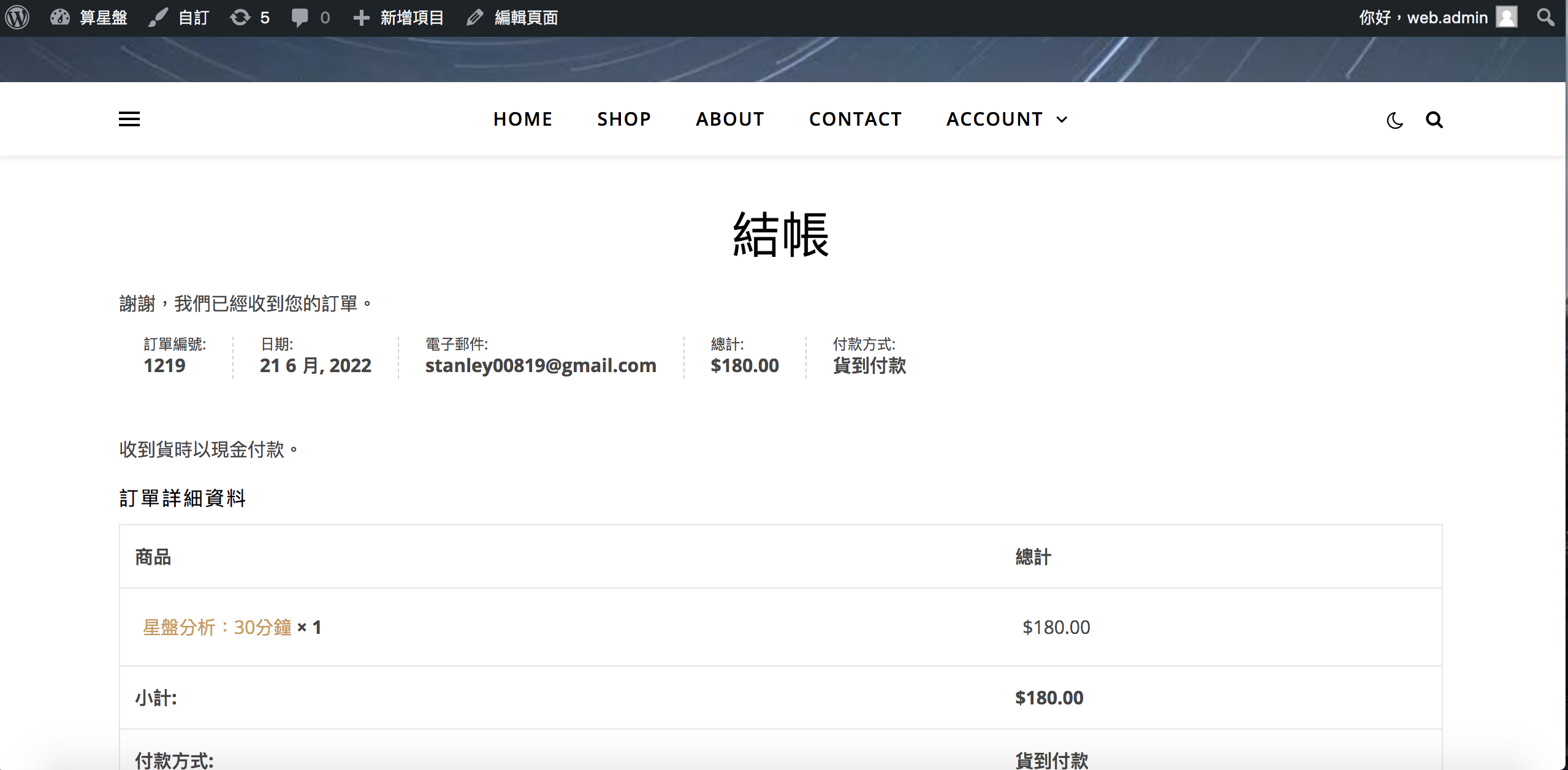
Task: Click the web.admin avatar thumbnail
Action: click(1506, 17)
